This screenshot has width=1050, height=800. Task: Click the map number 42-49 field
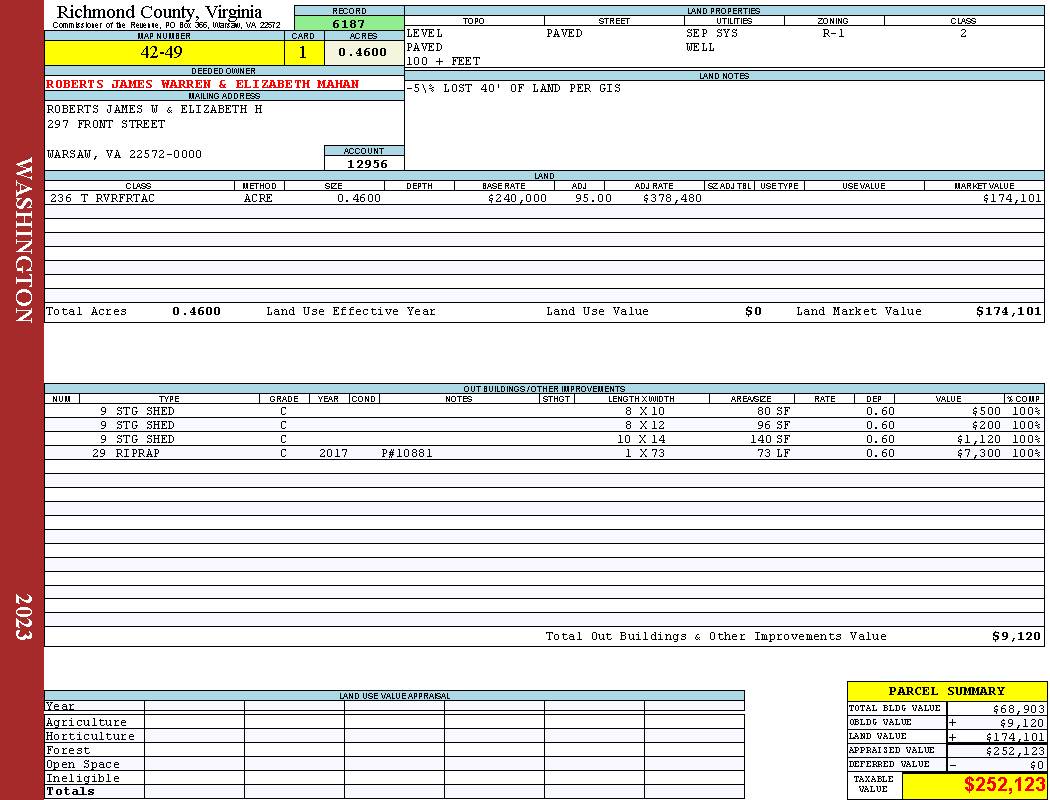point(164,52)
